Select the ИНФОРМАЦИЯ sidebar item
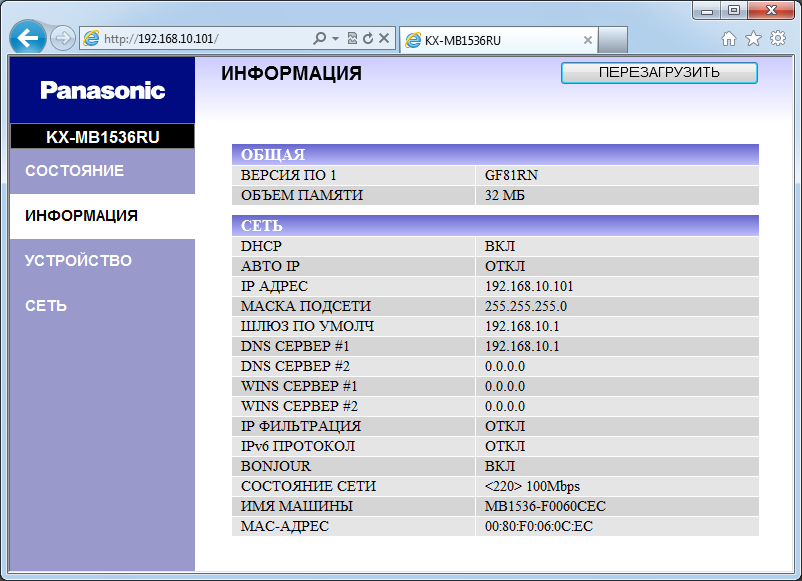 (x=102, y=216)
